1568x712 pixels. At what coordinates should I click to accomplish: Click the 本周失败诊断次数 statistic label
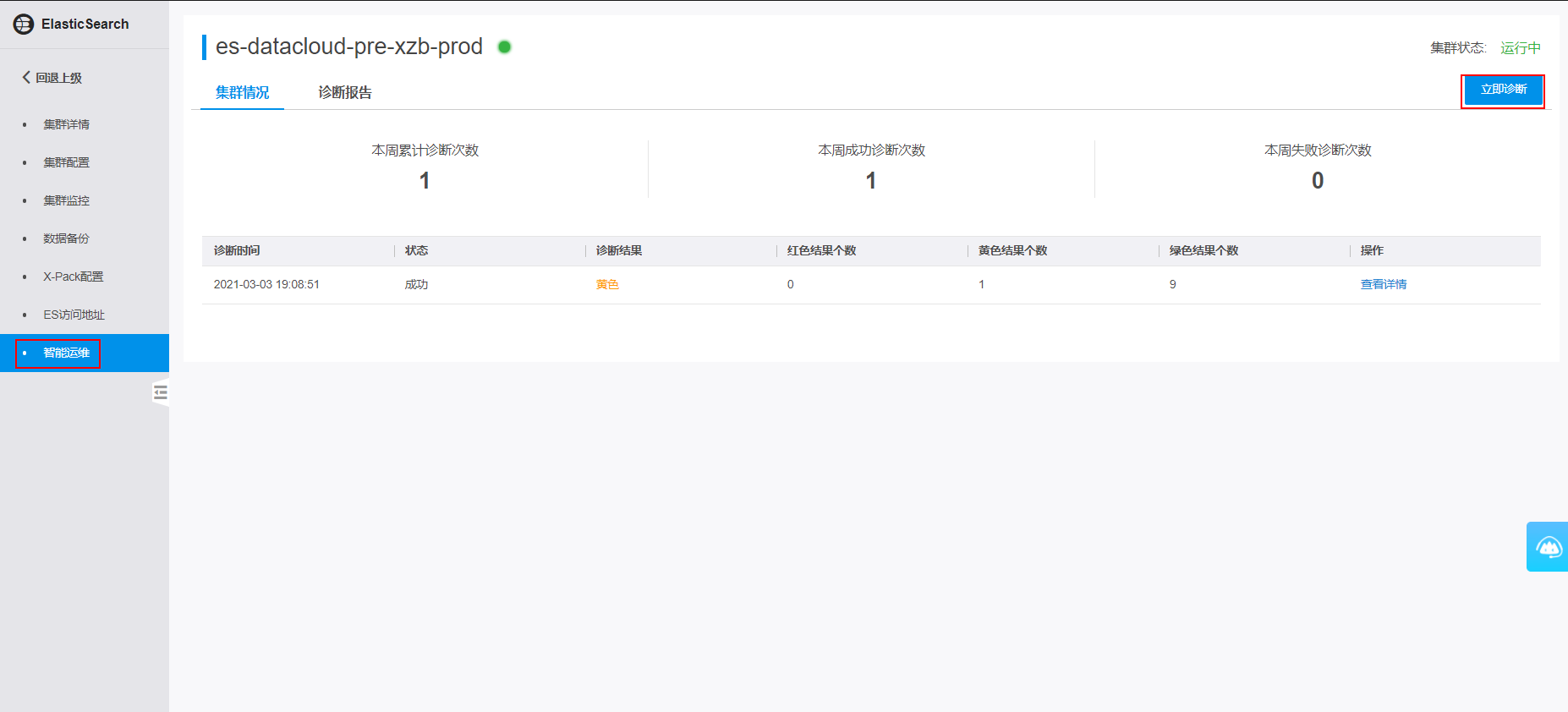tap(1319, 150)
